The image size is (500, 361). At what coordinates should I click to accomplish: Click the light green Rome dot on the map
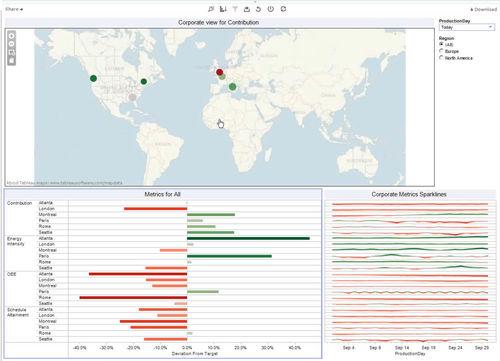(x=233, y=87)
